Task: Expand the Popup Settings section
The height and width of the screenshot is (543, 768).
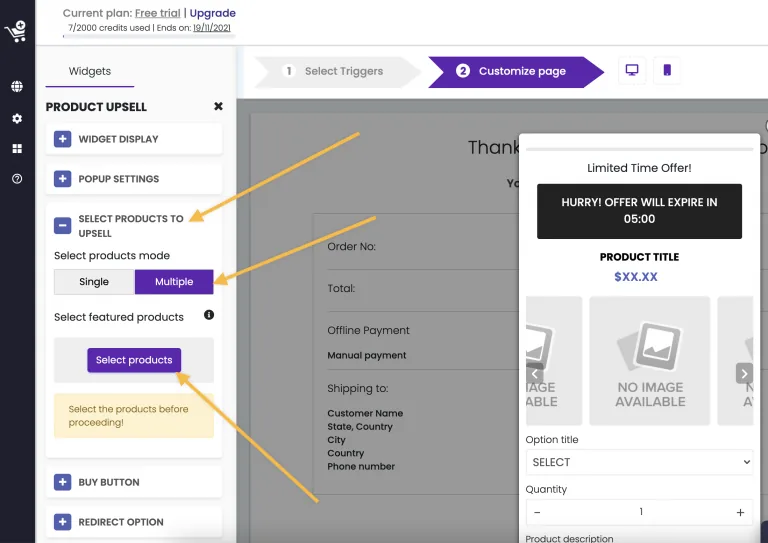Action: (134, 179)
